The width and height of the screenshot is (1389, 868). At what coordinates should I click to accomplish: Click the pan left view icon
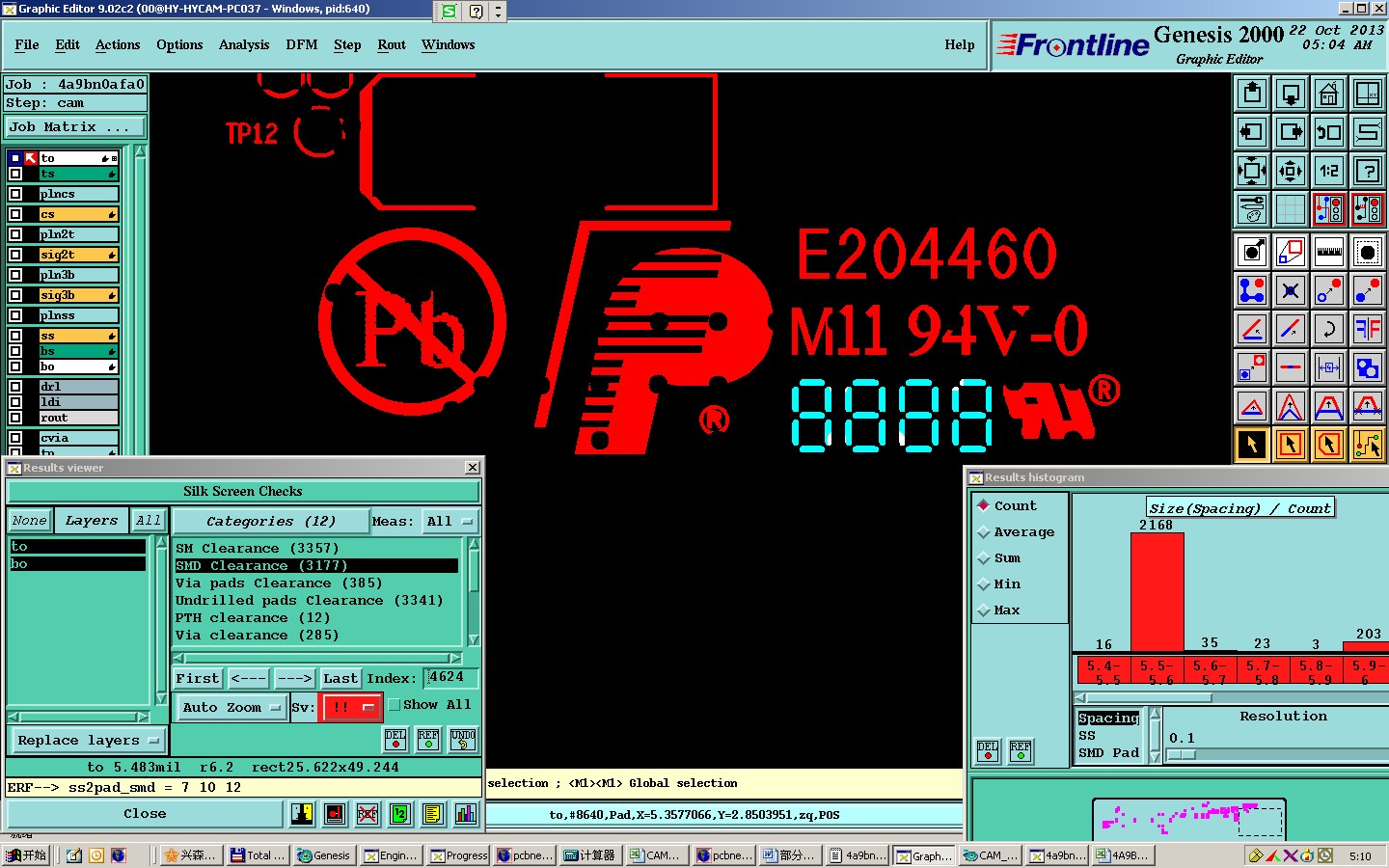1252,132
